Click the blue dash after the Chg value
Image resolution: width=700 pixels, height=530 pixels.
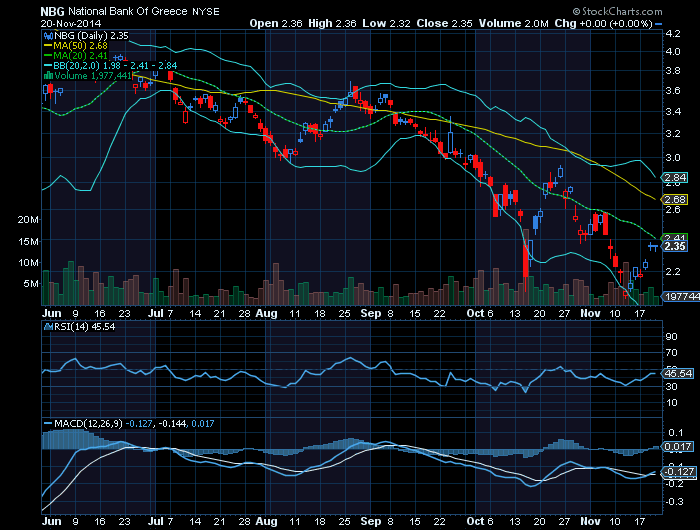(x=658, y=24)
